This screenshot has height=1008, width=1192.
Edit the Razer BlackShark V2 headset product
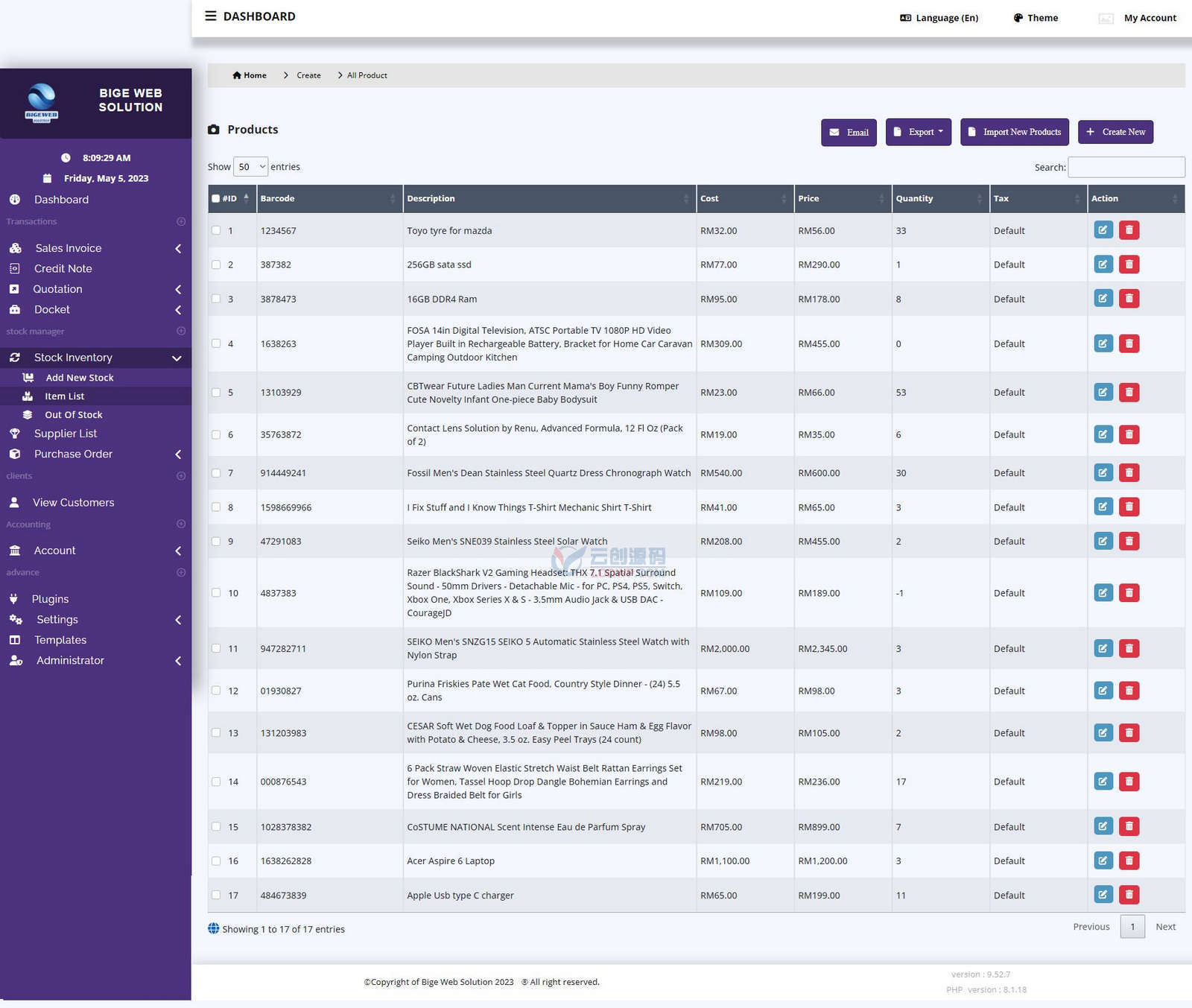pos(1103,593)
